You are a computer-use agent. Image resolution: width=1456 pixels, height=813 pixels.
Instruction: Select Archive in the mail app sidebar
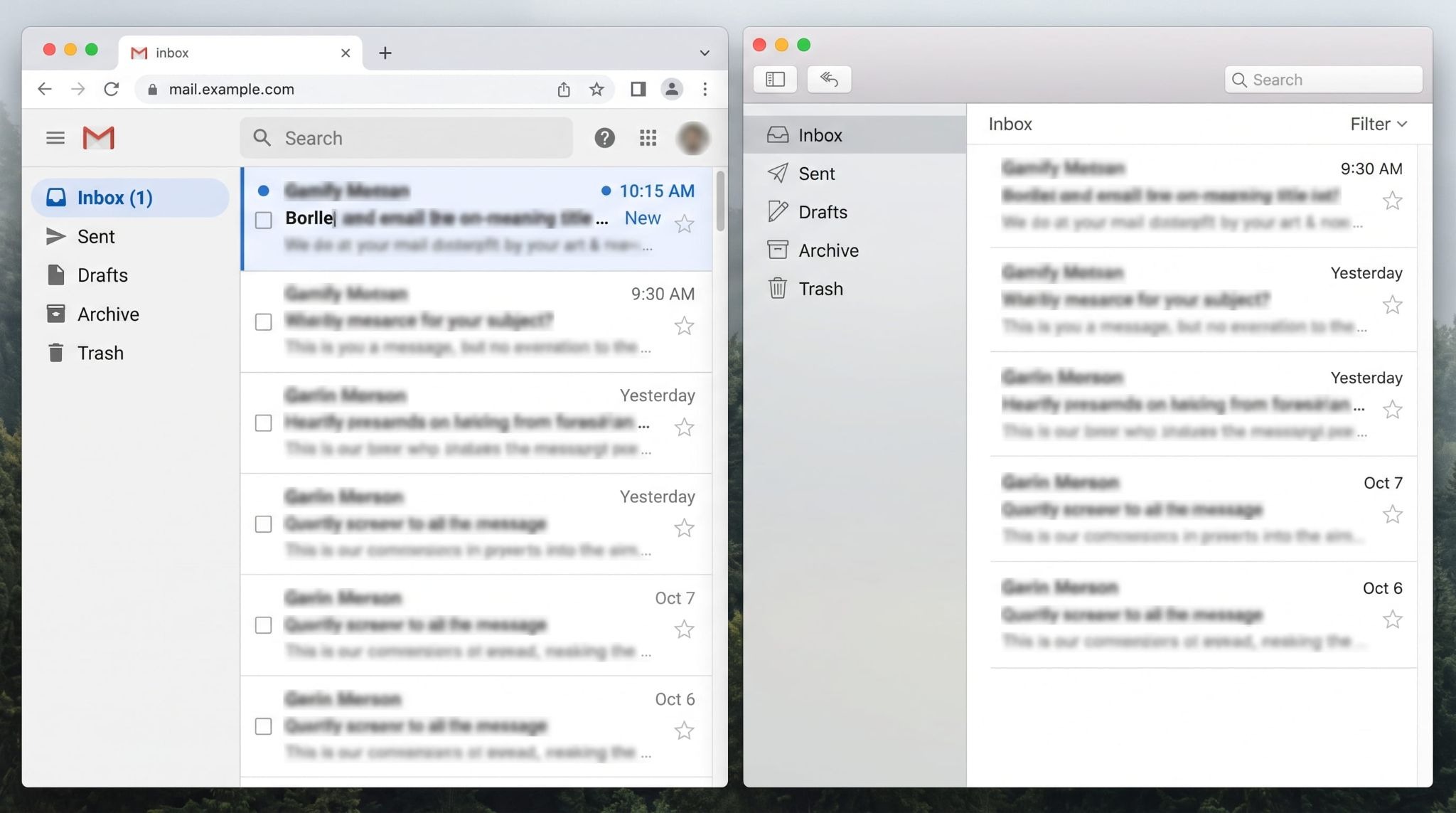[855, 250]
